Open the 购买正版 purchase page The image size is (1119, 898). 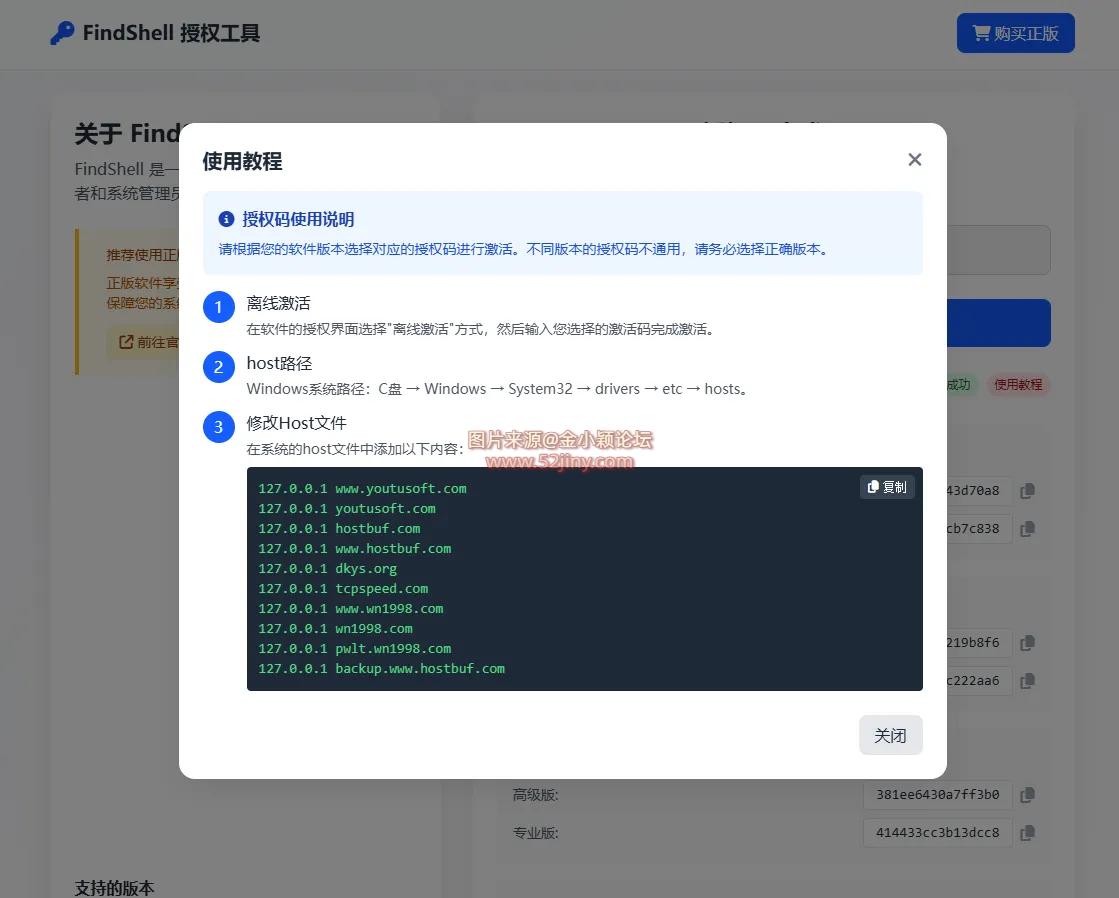1016,32
